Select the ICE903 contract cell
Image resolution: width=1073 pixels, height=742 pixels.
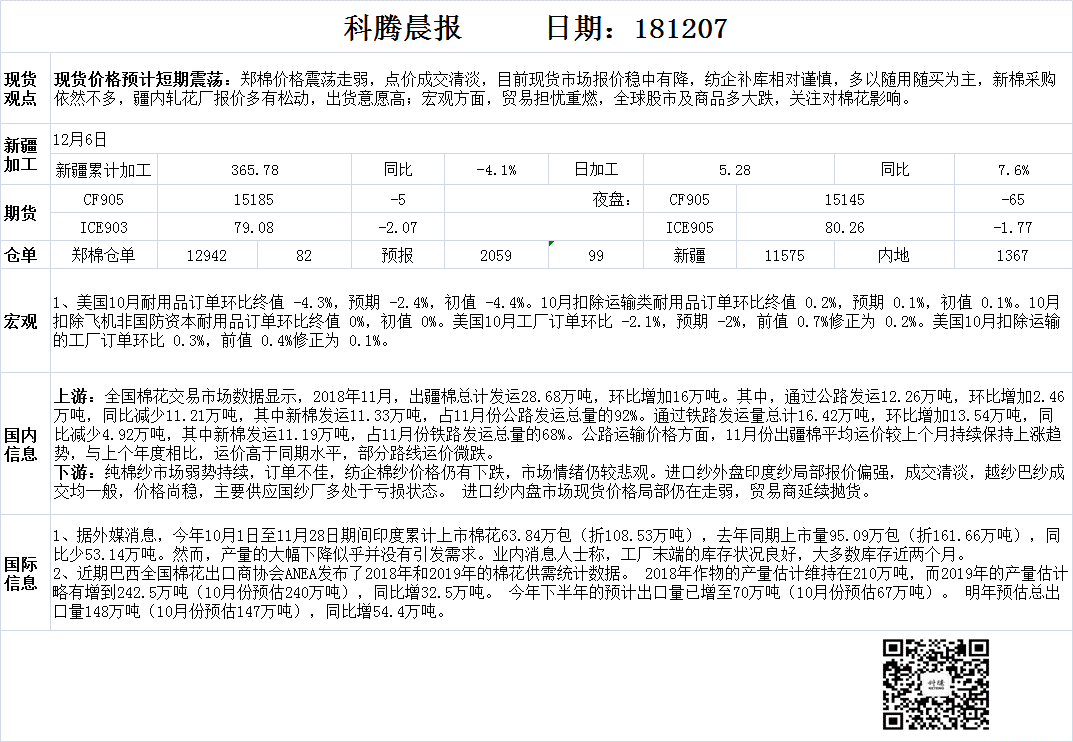coord(104,228)
